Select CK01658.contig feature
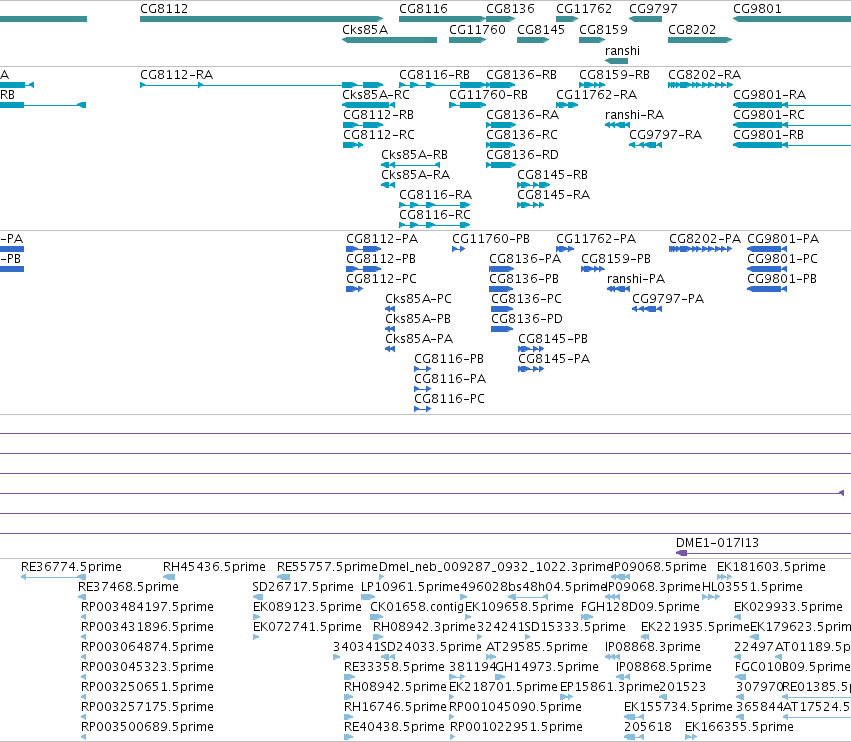 [377, 617]
